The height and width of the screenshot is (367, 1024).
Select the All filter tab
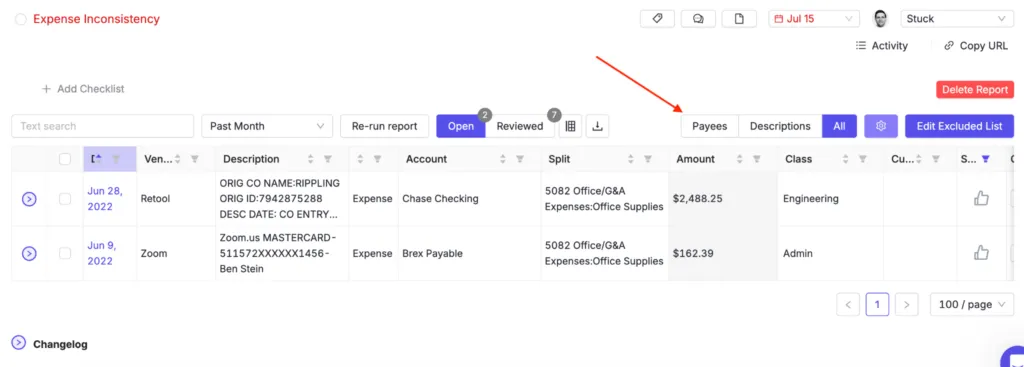pyautogui.click(x=839, y=126)
